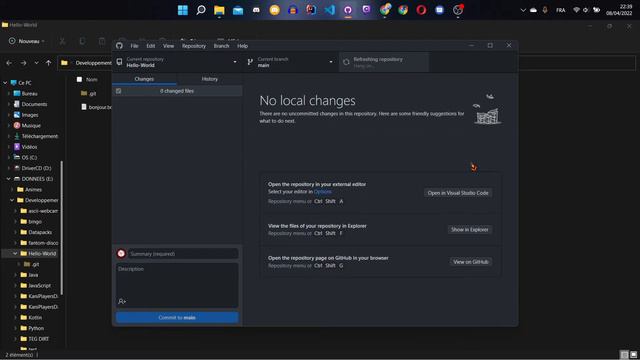Click the GitHub Desktop taskbar icon
The height and width of the screenshot is (360, 640).
pyautogui.click(x=348, y=10)
